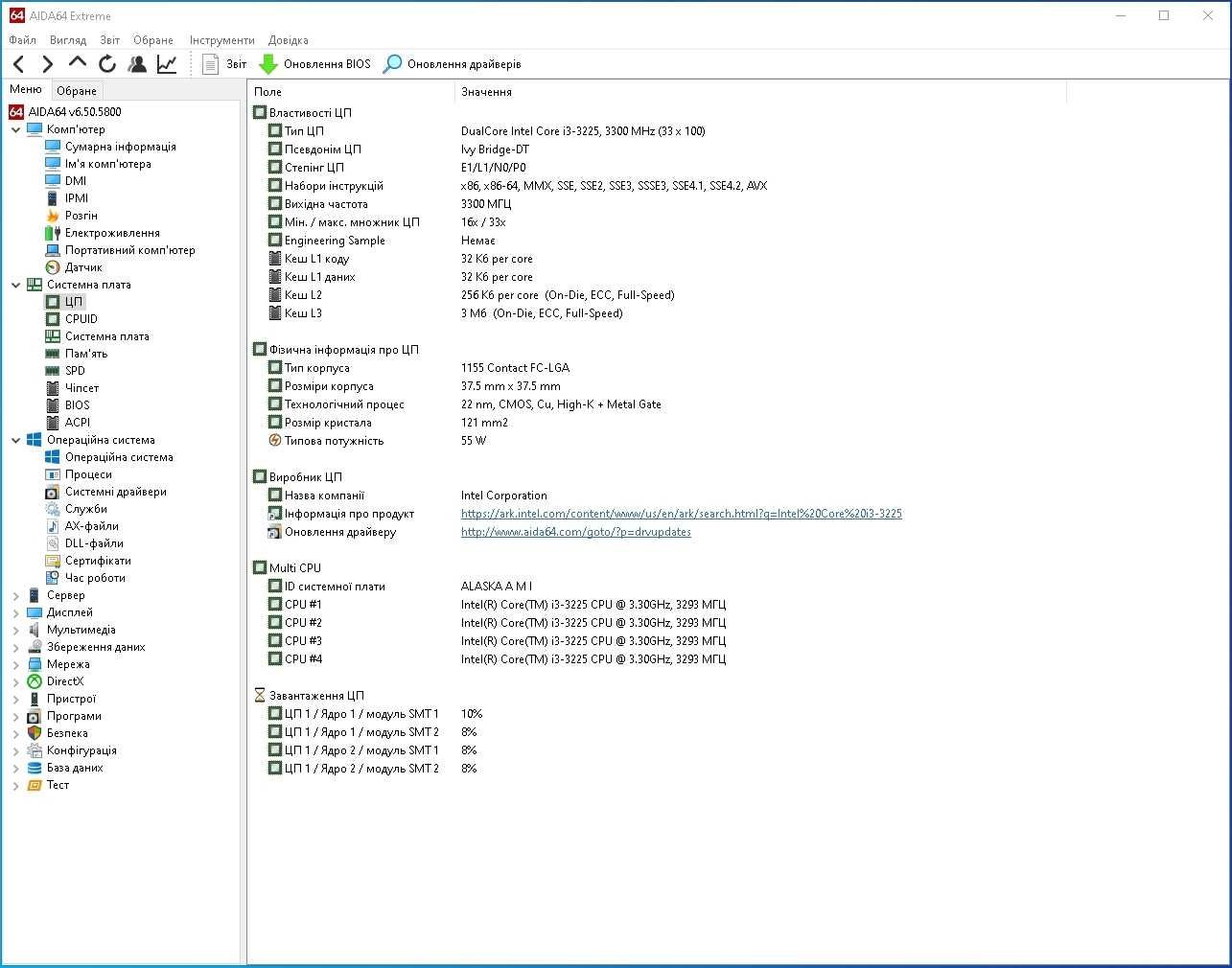Open the Інструменти menu
The image size is (1232, 968).
click(222, 40)
